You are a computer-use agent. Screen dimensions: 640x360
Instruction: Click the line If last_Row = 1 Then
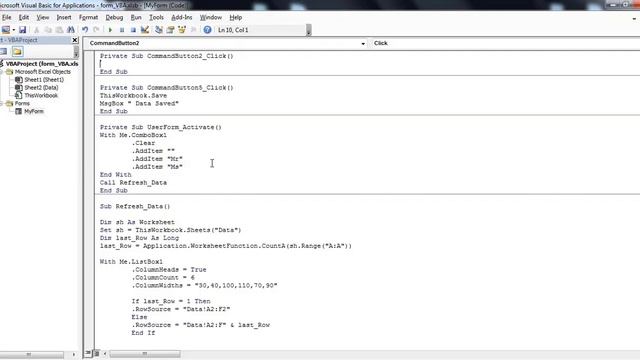pos(171,301)
